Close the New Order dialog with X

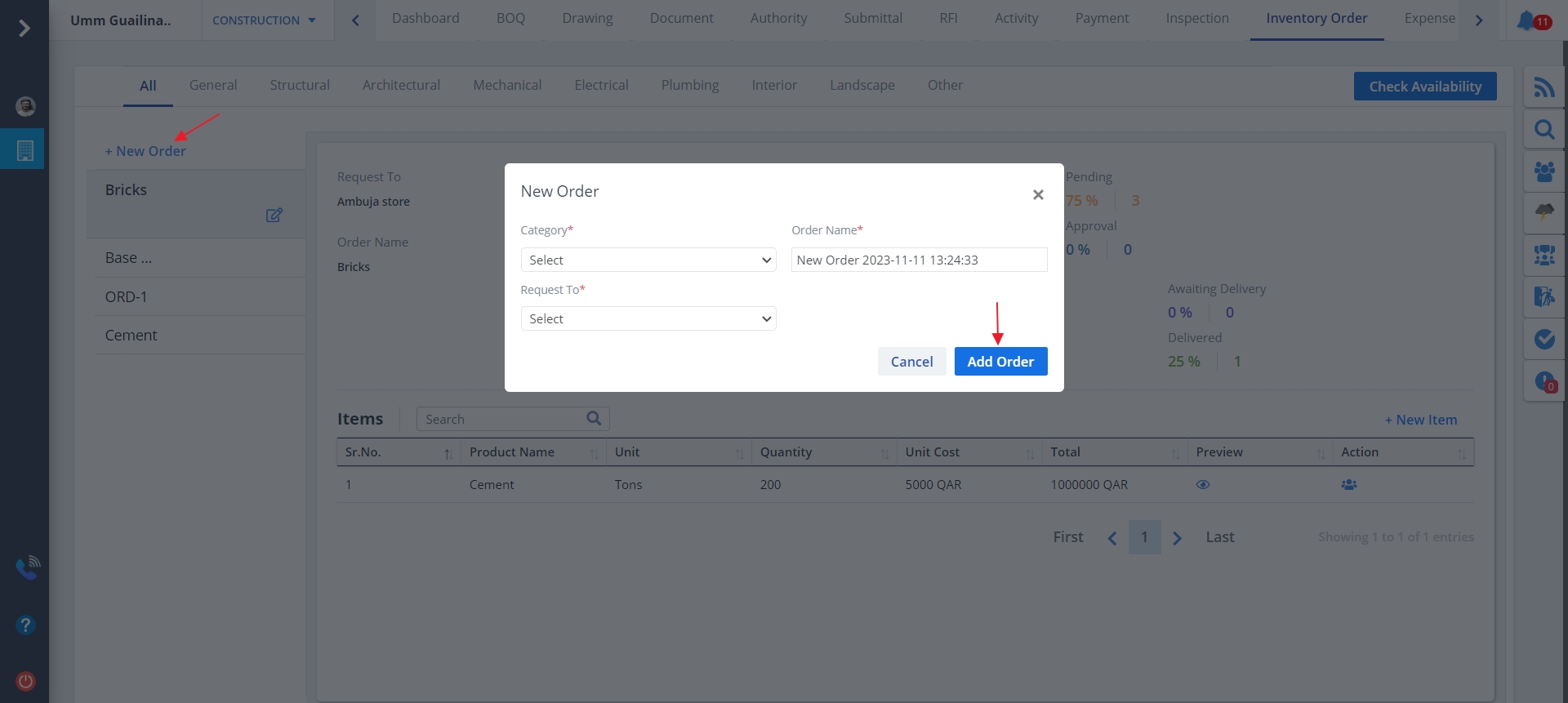point(1038,195)
